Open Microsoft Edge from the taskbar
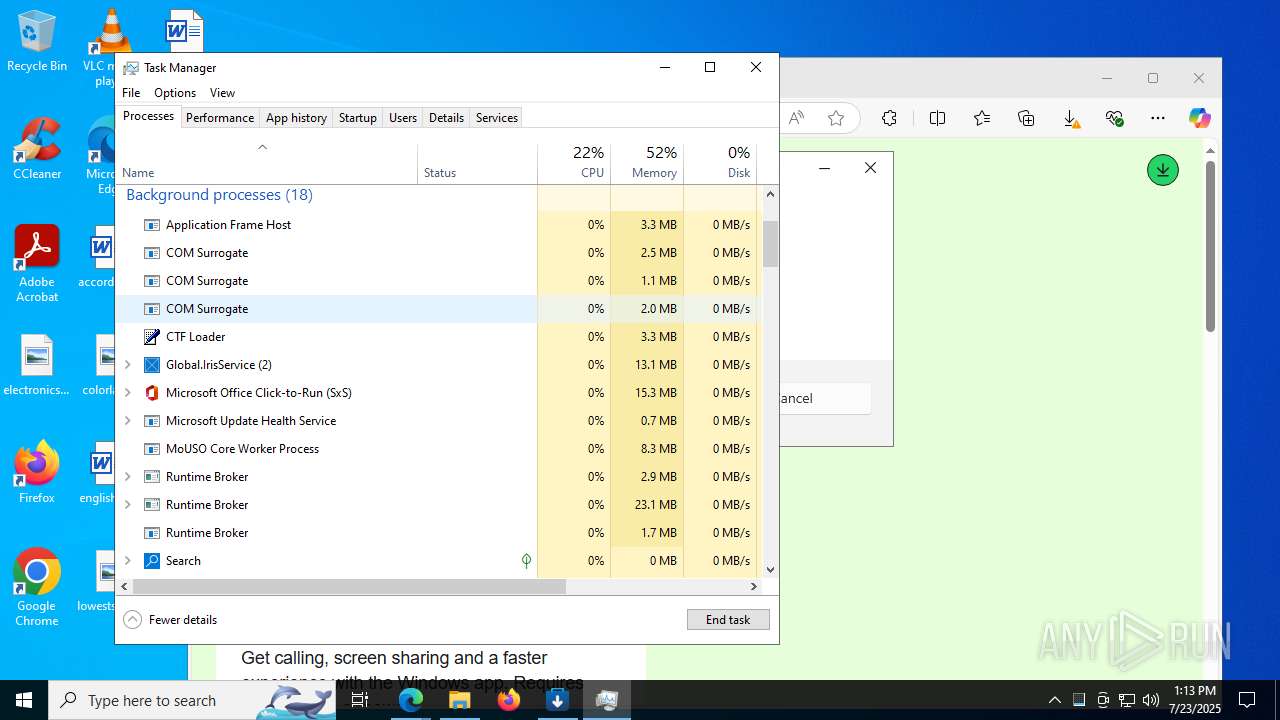1280x720 pixels. coord(411,700)
